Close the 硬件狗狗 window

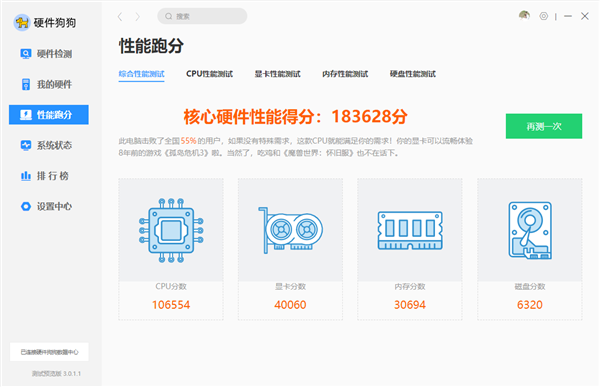tap(585, 16)
